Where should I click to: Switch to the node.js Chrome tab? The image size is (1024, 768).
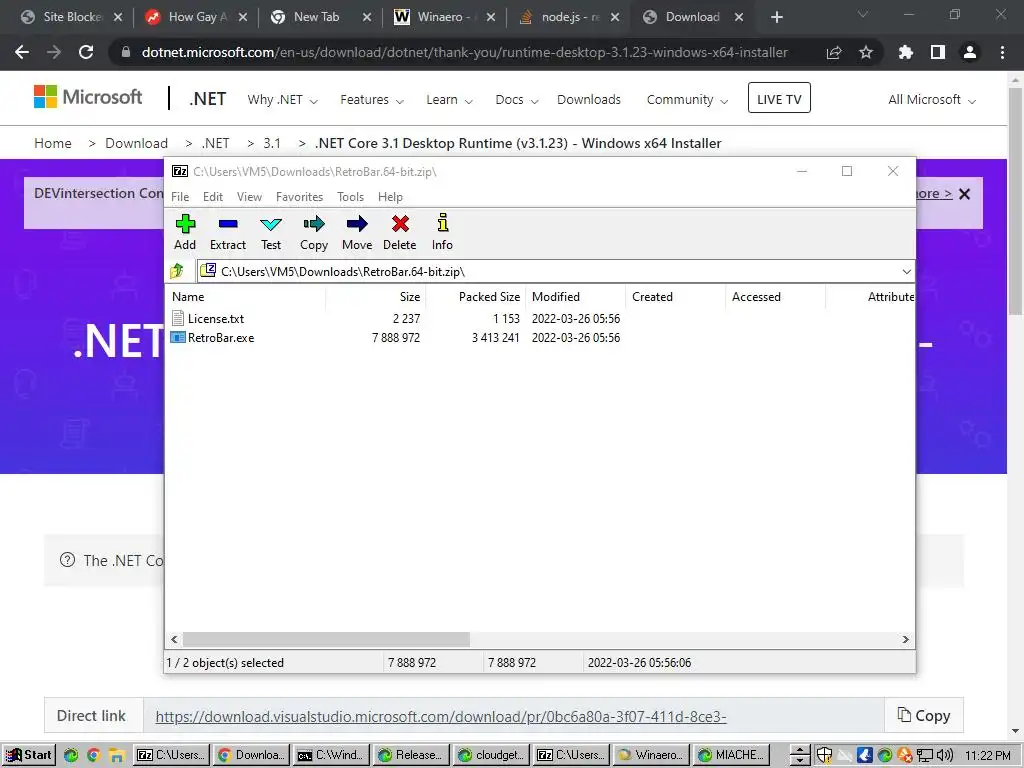point(569,17)
